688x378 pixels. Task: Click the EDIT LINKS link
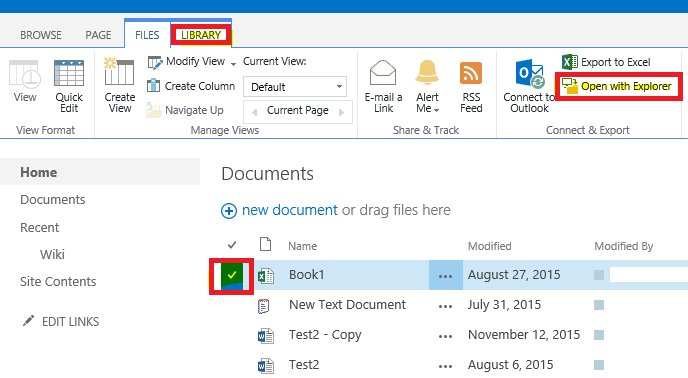click(70, 322)
